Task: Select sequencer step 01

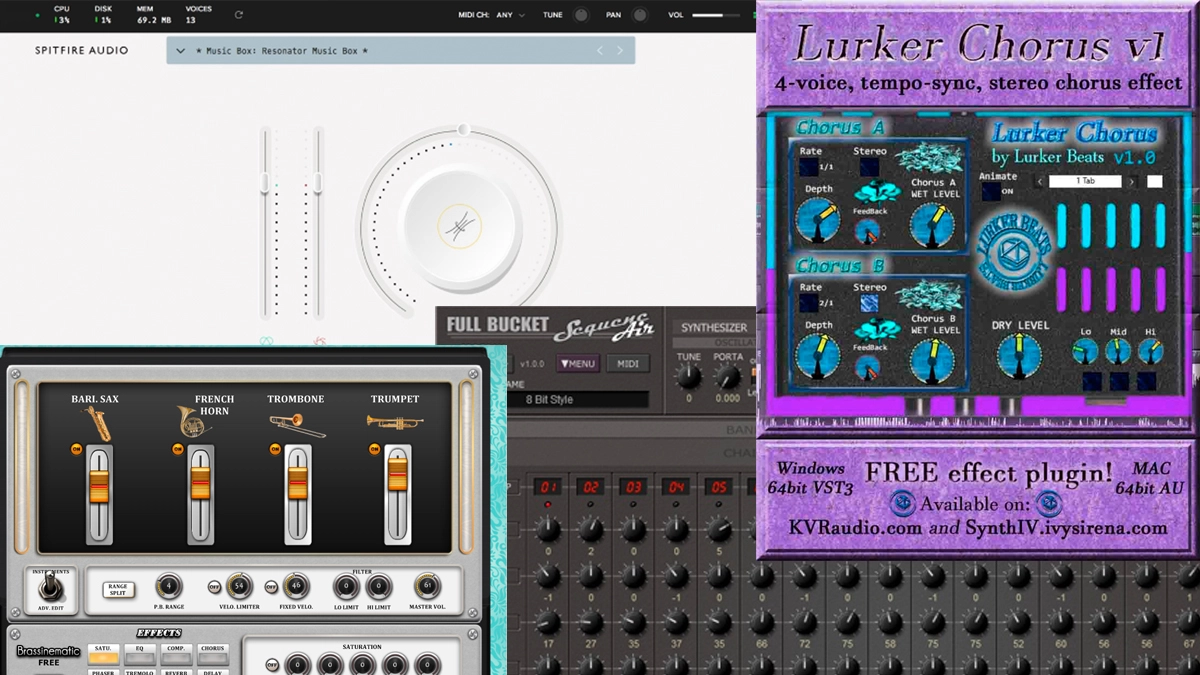Action: 548,487
